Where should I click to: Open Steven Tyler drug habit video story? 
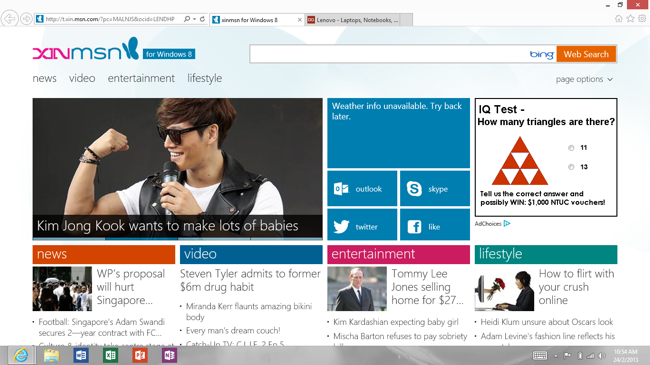(250, 280)
